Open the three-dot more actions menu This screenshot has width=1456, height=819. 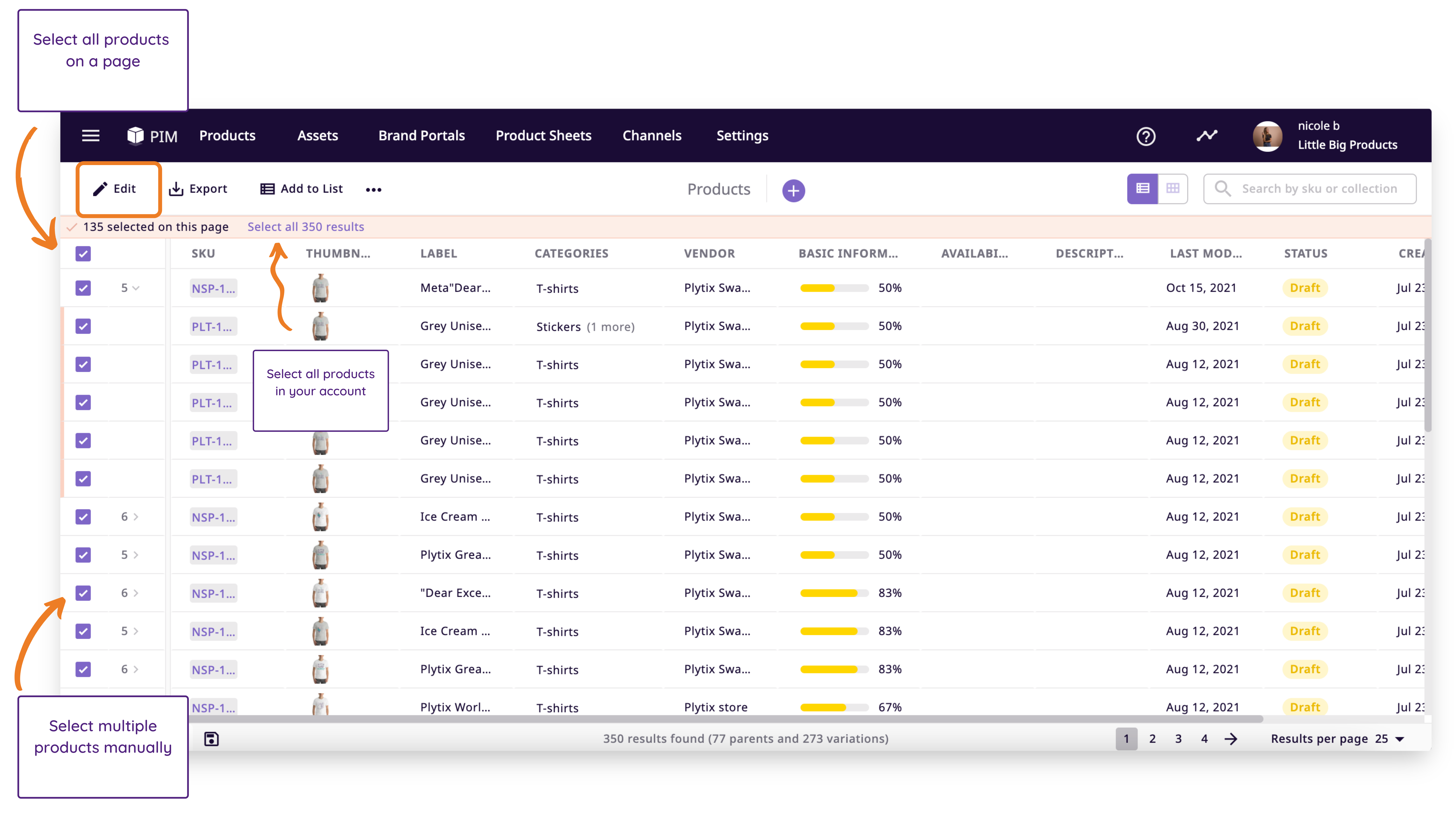pos(374,190)
